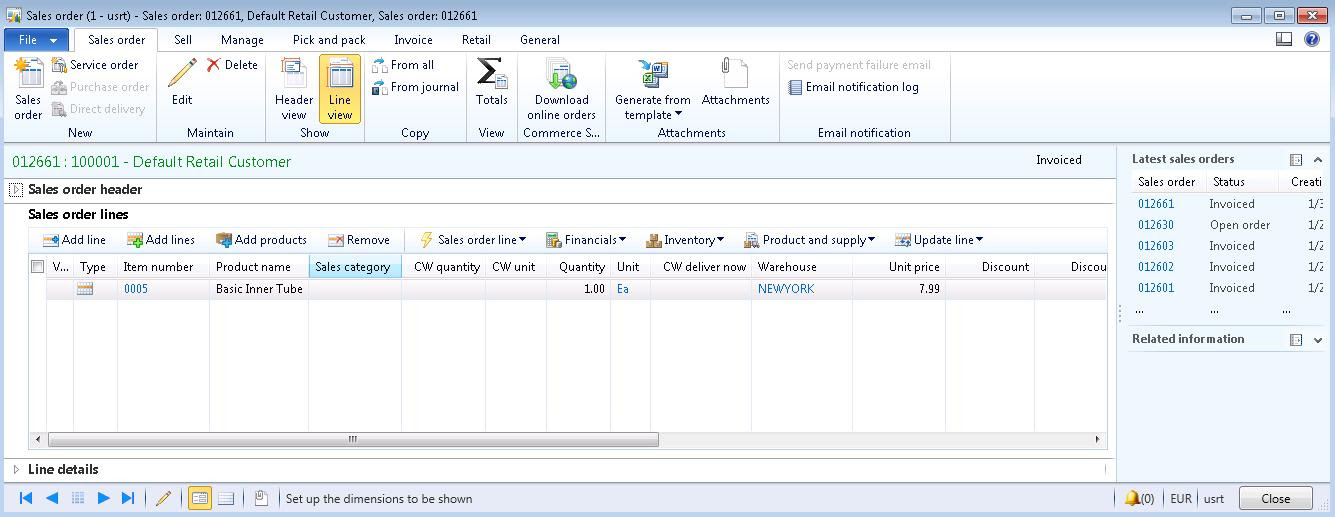
Task: Open the Update line dropdown
Action: (939, 240)
